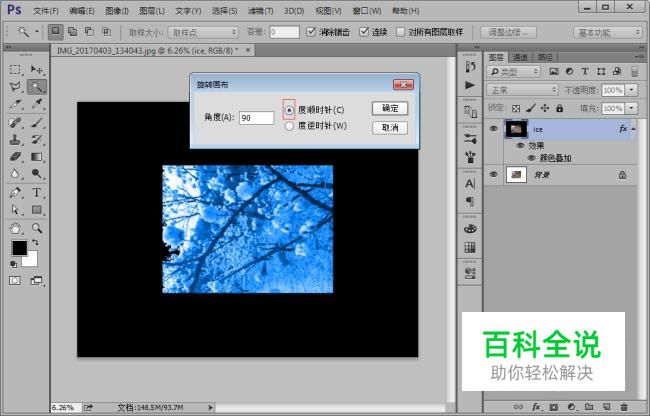Select the Rectangular Marquee tool
Viewport: 650px width, 416px height.
click(15, 69)
